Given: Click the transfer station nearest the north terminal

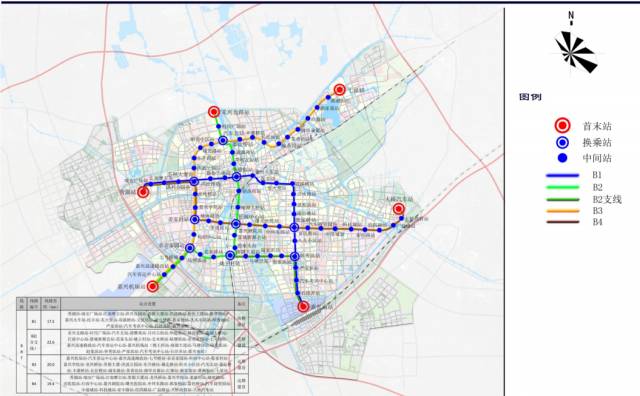Looking at the screenshot, I should tap(223, 140).
